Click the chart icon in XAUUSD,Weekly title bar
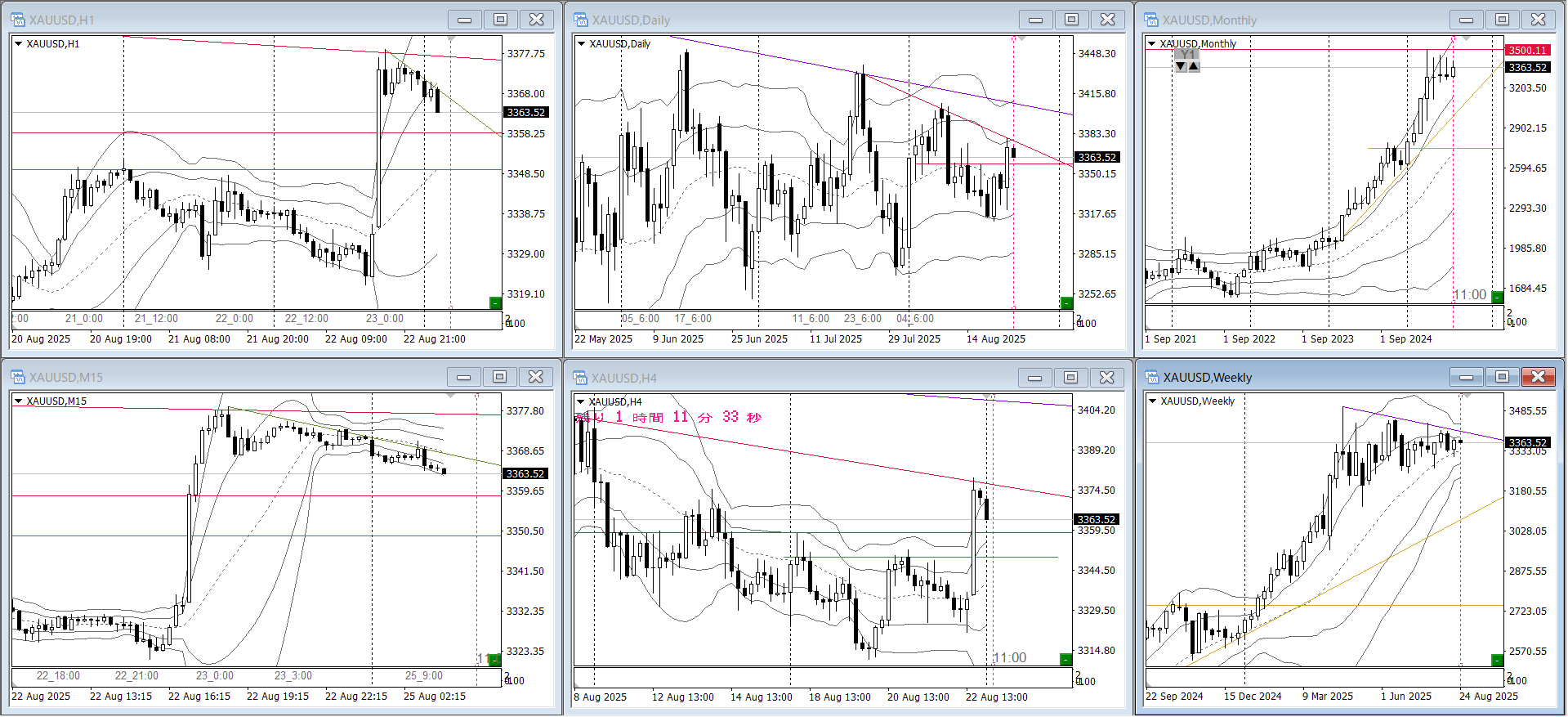Screen dimensions: 1568x717 [x=1152, y=377]
